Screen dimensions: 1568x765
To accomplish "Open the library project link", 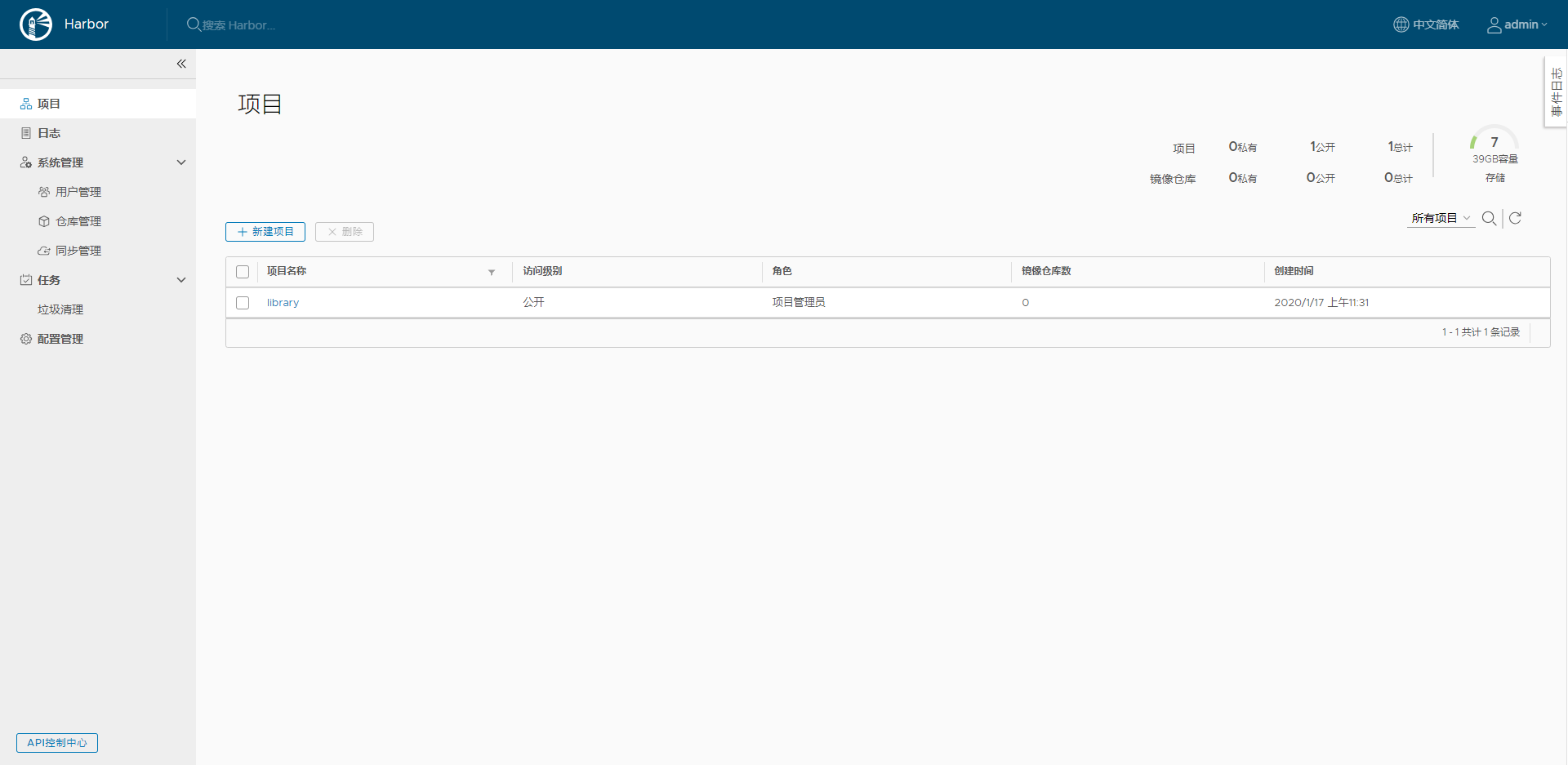I will pos(283,303).
